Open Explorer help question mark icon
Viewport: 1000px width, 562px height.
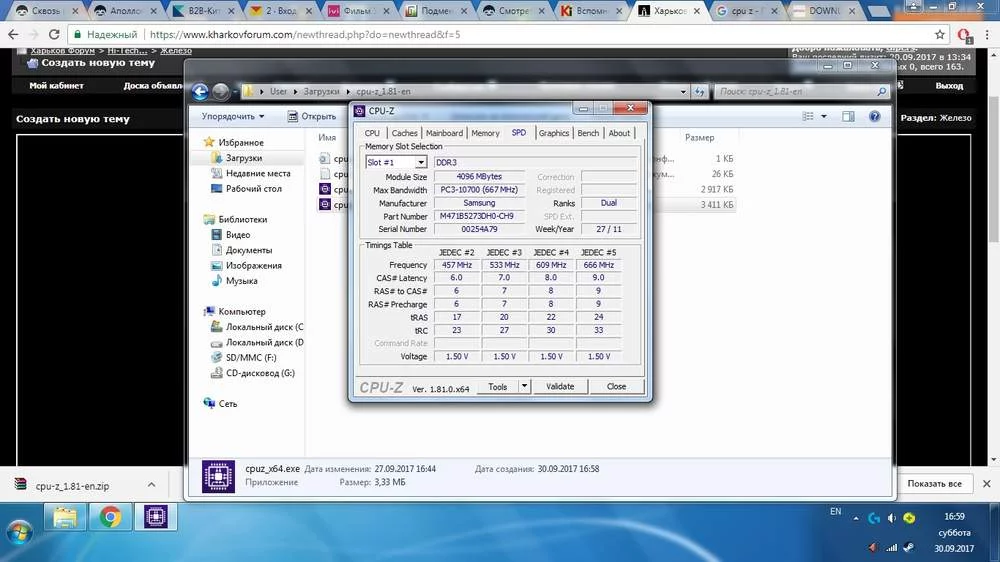point(875,116)
